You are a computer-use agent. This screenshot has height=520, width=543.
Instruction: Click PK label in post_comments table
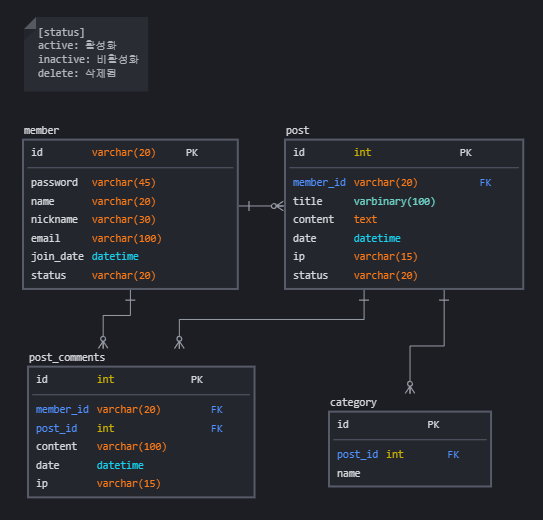point(197,380)
